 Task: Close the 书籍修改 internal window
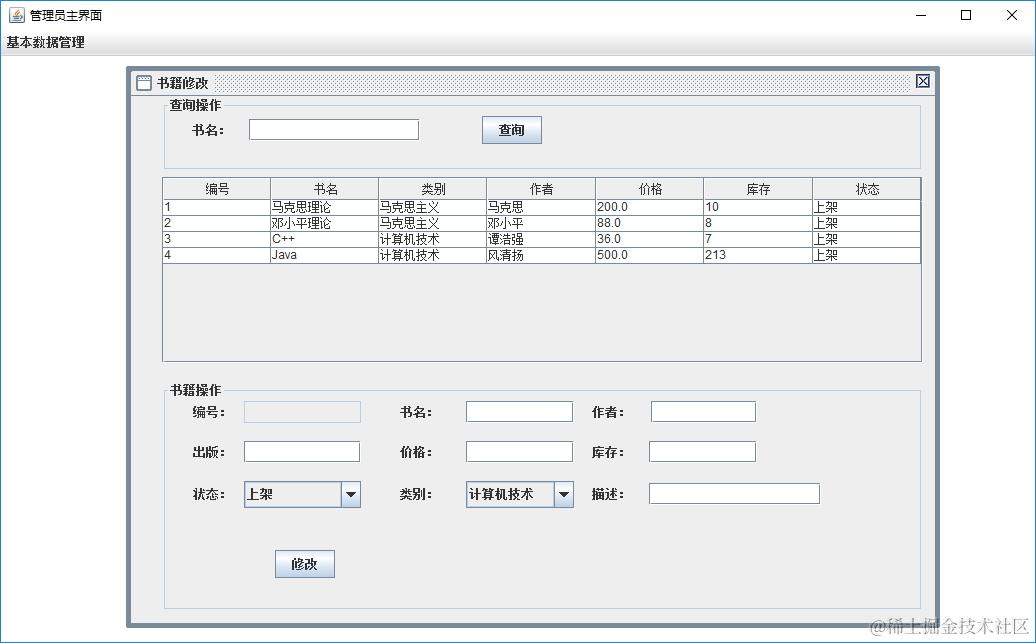tap(923, 81)
